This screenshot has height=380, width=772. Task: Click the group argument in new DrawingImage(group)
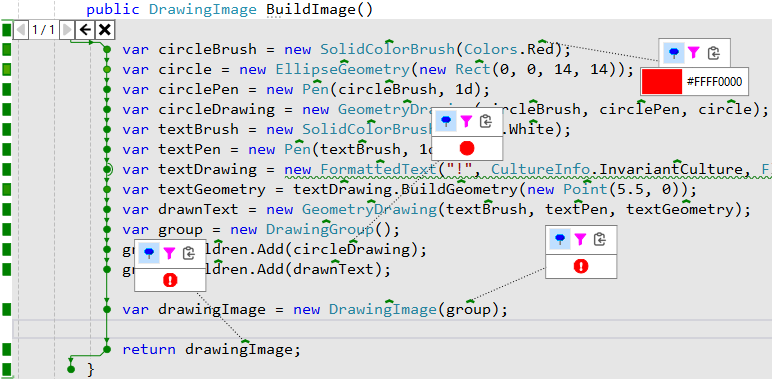pos(468,310)
